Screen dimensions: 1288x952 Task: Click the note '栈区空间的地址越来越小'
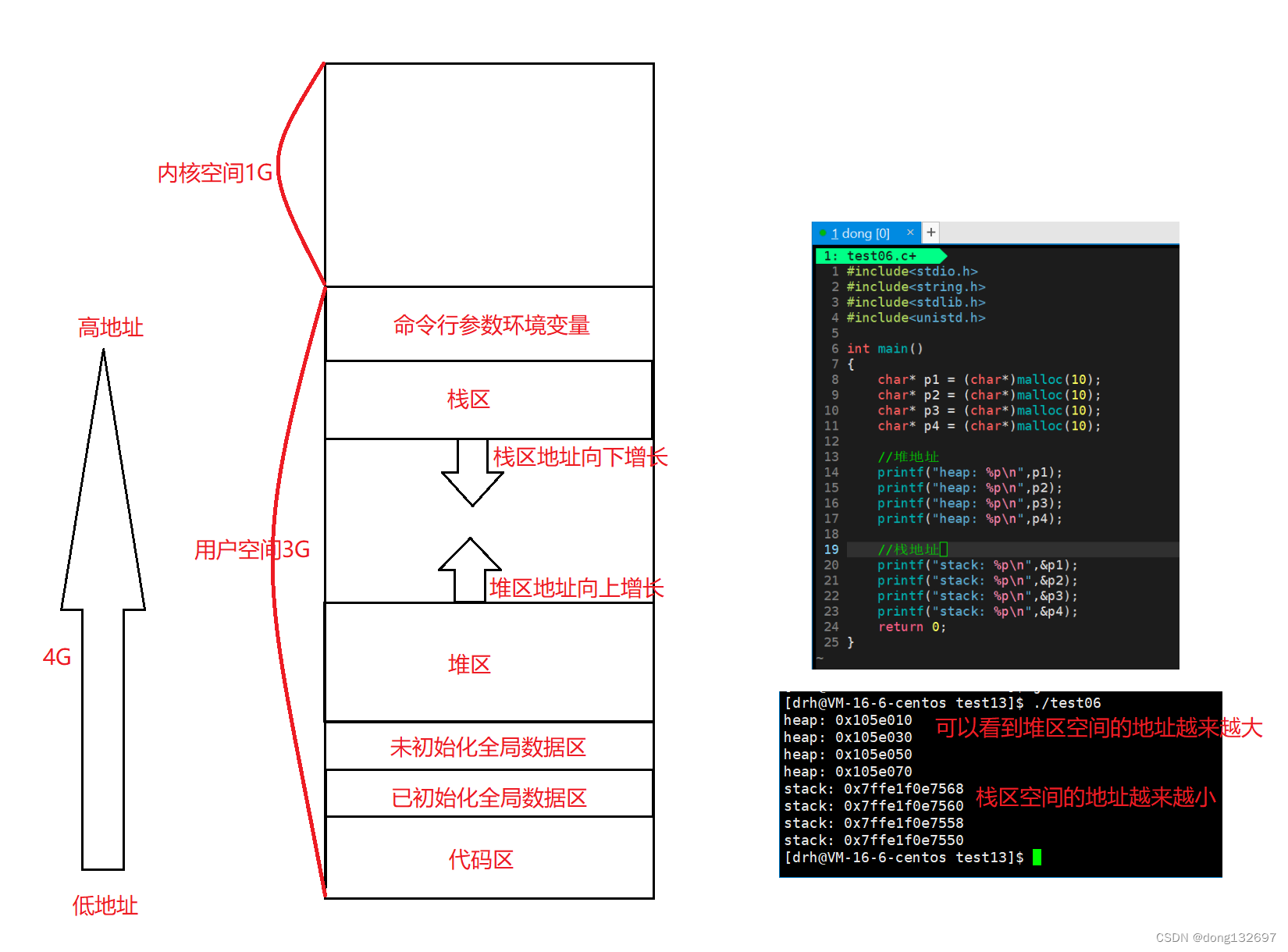click(1096, 797)
